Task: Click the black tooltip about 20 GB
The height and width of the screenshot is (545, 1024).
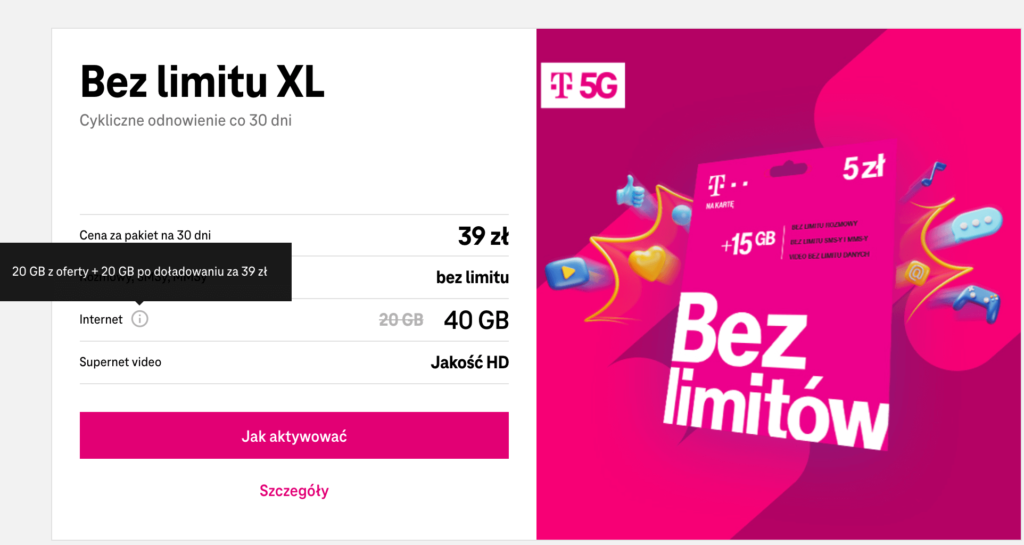Action: click(146, 271)
